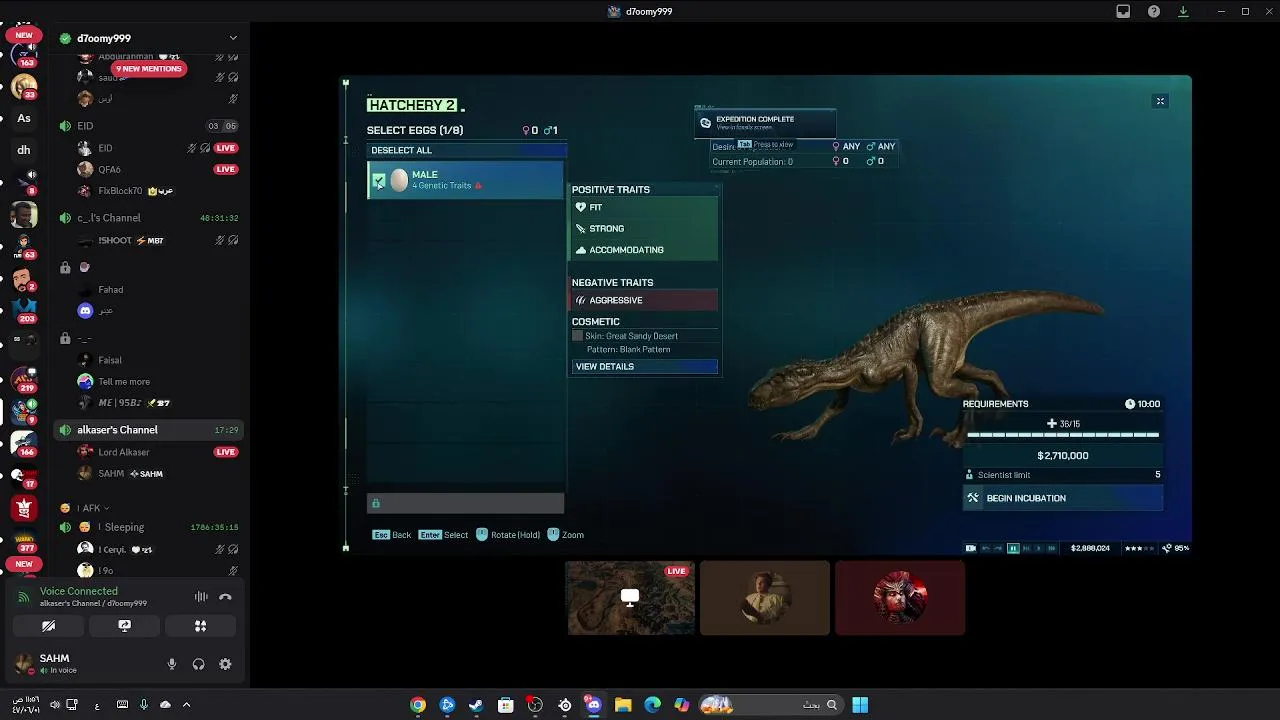Open Microsoft Edge from taskbar
This screenshot has width=1280, height=720.
coord(653,705)
